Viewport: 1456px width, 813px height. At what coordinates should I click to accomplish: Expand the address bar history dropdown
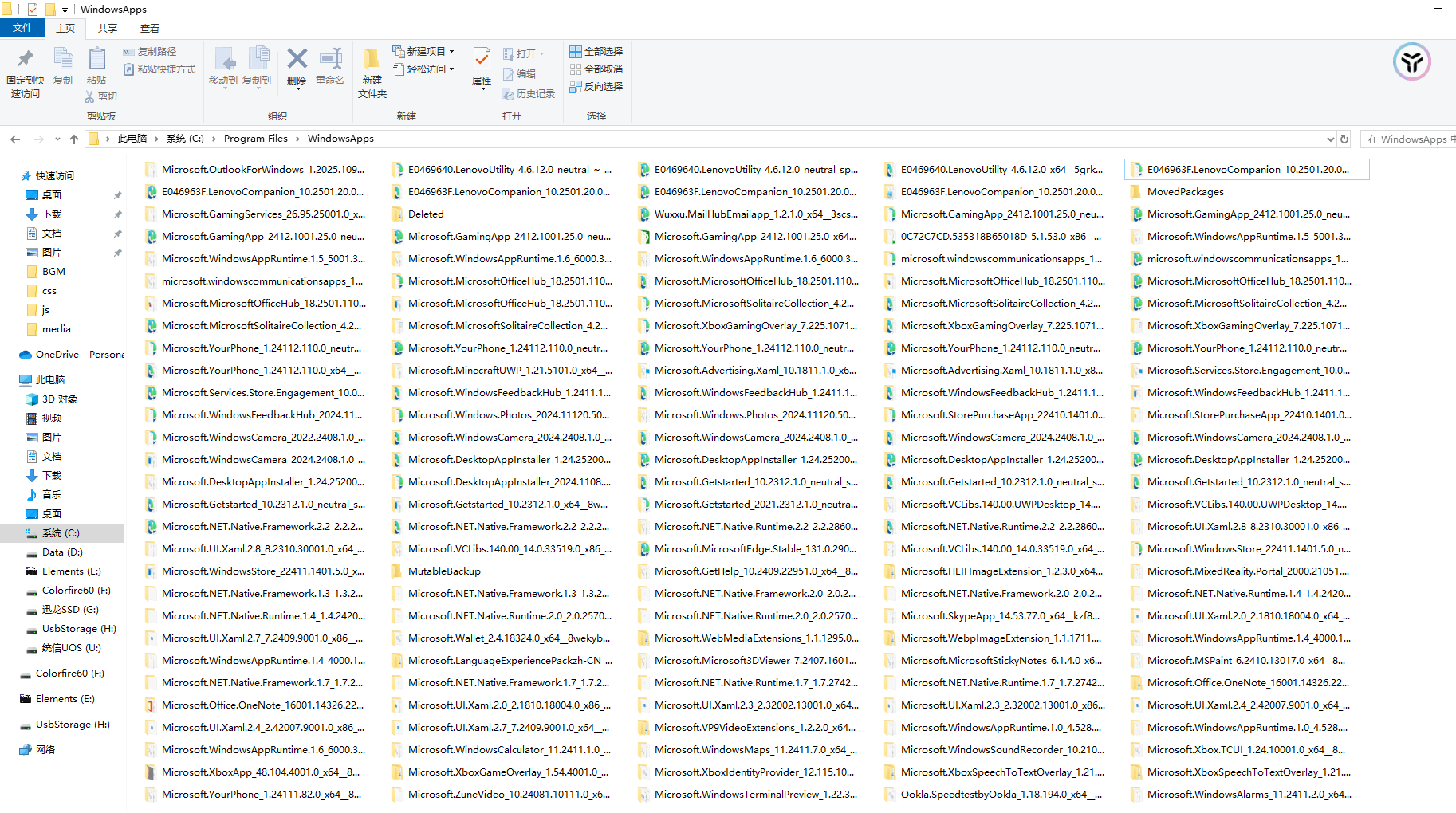pyautogui.click(x=1330, y=139)
